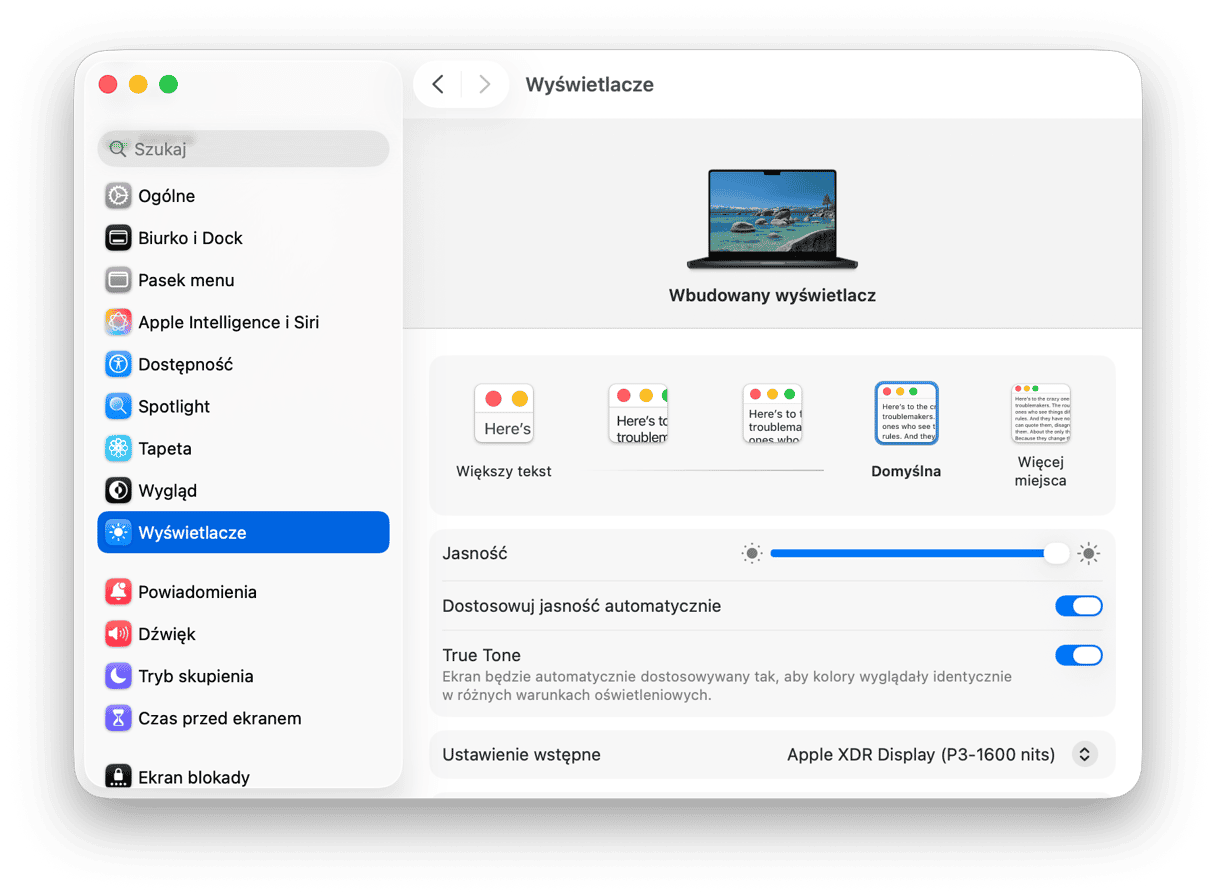Open Ustawienie wstępne preset dropdown
Viewport: 1216px width, 896px height.
tap(1084, 754)
